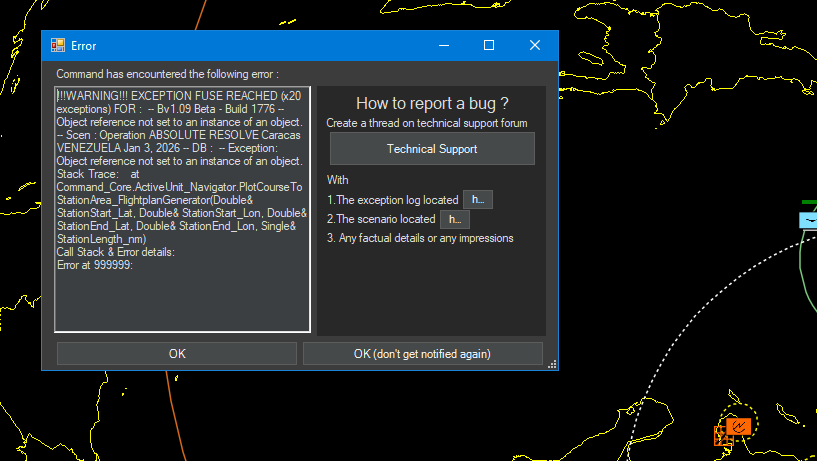
Task: Close the Error dialog
Action: (535, 45)
